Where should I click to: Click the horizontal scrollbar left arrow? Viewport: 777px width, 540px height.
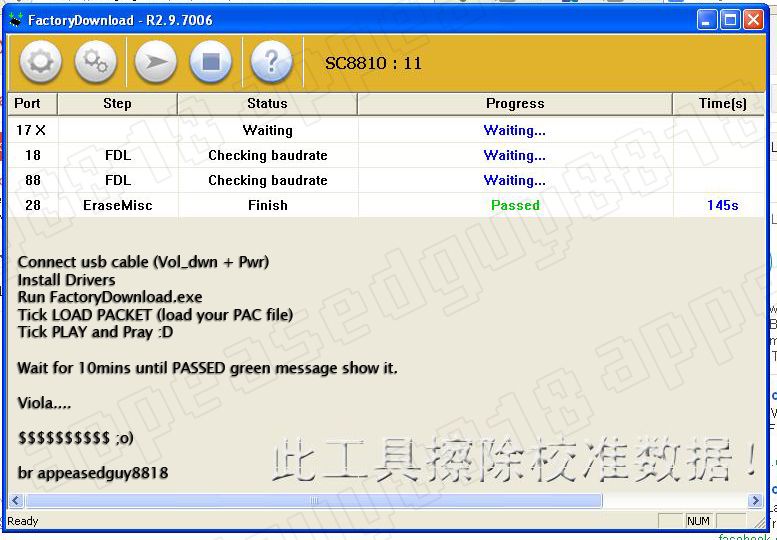15,500
